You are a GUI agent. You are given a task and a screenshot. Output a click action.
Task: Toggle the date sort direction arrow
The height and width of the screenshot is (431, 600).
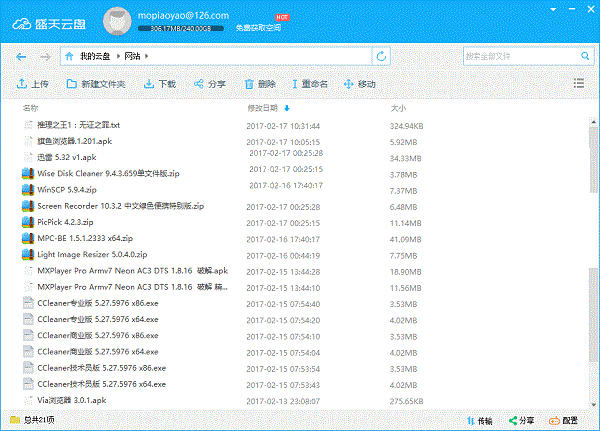pyautogui.click(x=287, y=108)
